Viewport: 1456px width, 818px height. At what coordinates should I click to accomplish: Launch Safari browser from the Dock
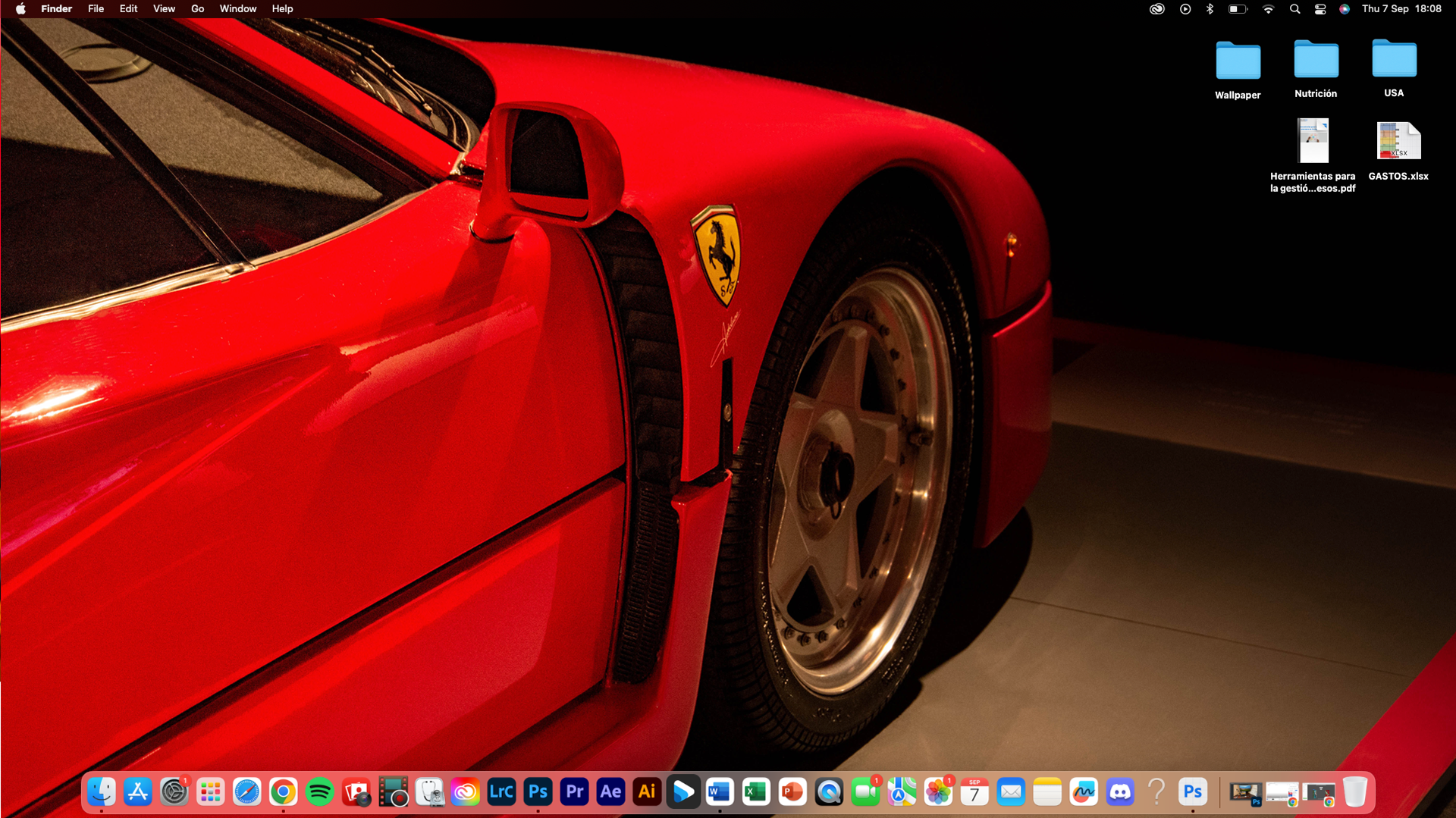(247, 792)
